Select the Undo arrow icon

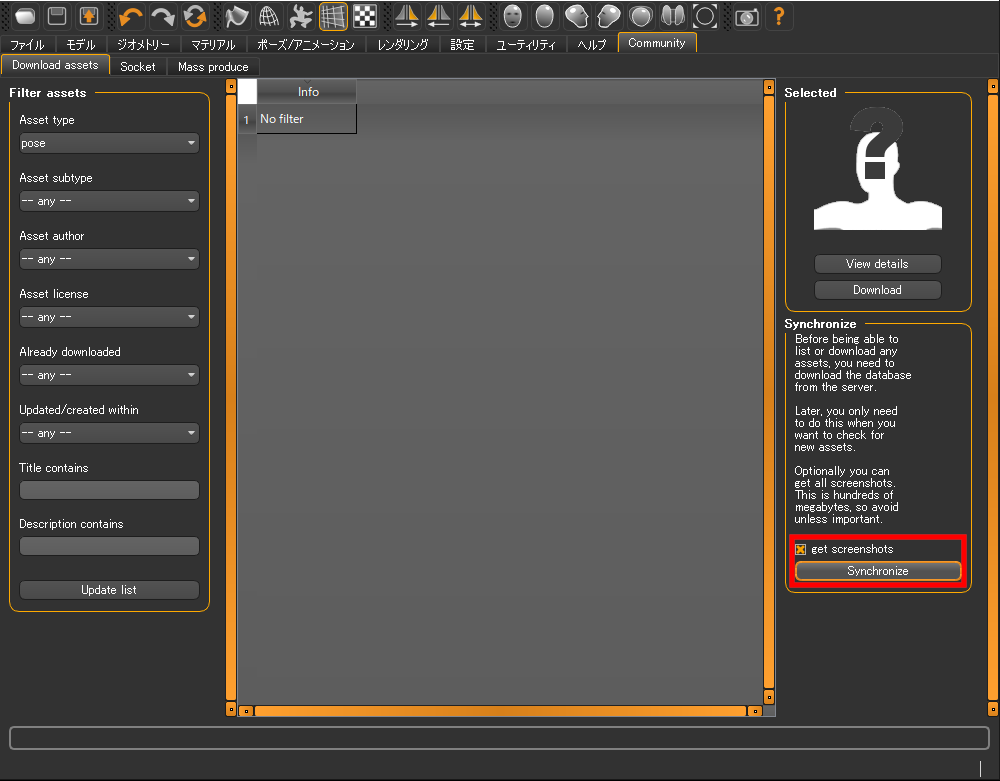click(130, 16)
